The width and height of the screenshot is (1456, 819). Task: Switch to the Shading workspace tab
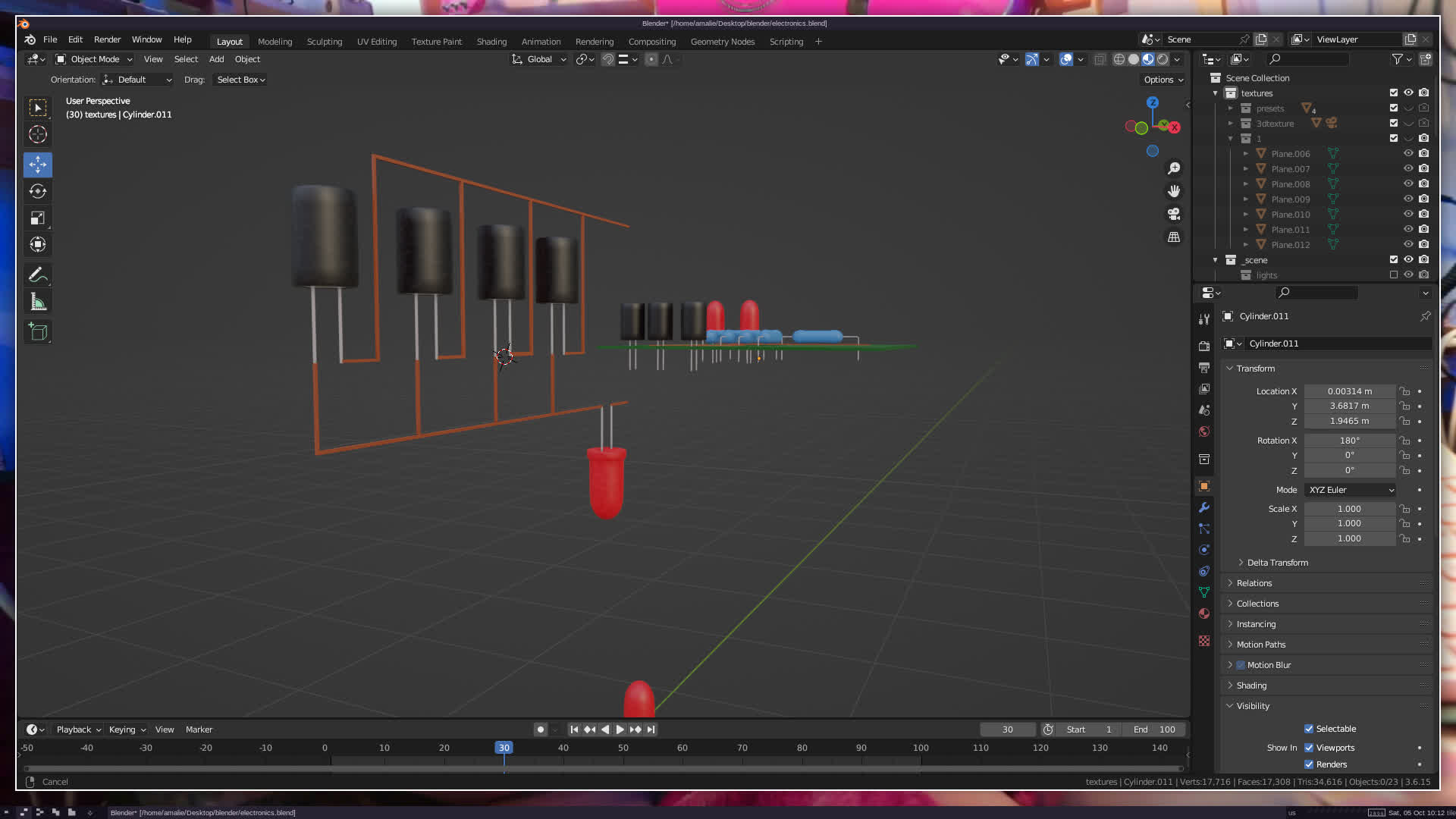pyautogui.click(x=491, y=42)
